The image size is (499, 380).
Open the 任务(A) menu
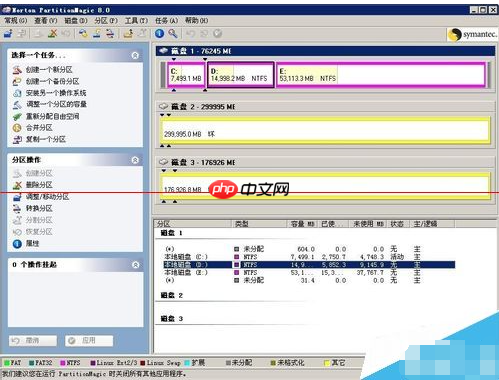click(166, 21)
